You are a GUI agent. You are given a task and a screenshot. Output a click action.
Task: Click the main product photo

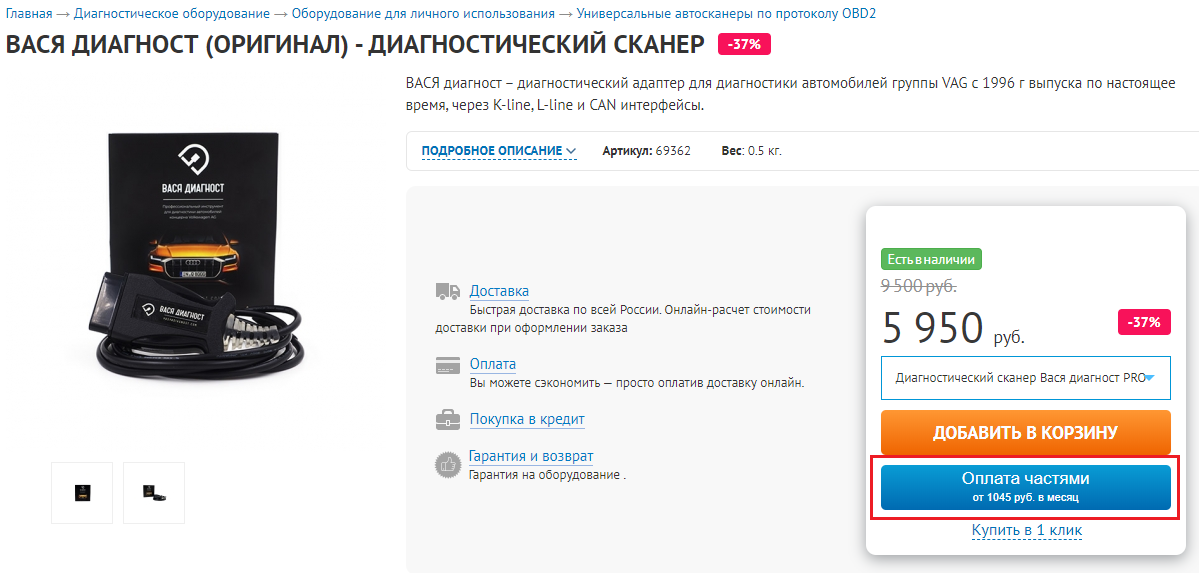(200, 262)
